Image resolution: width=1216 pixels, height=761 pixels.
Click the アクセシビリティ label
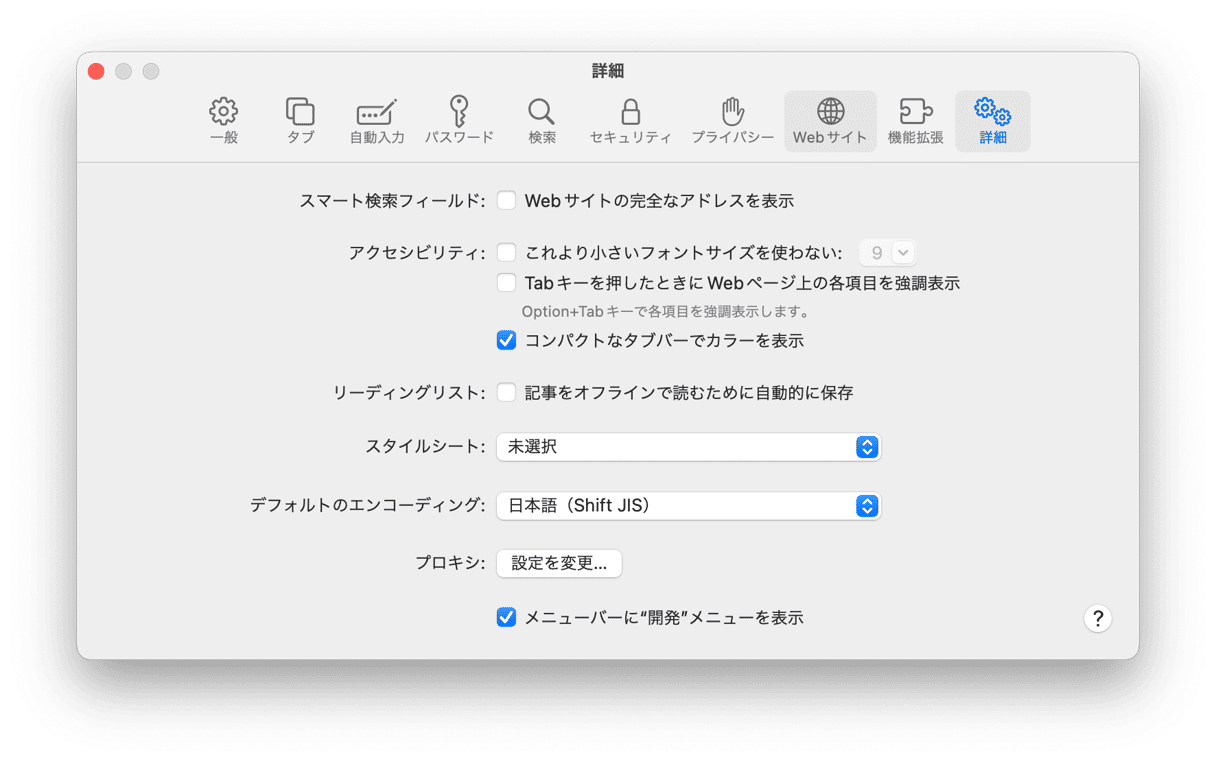417,253
